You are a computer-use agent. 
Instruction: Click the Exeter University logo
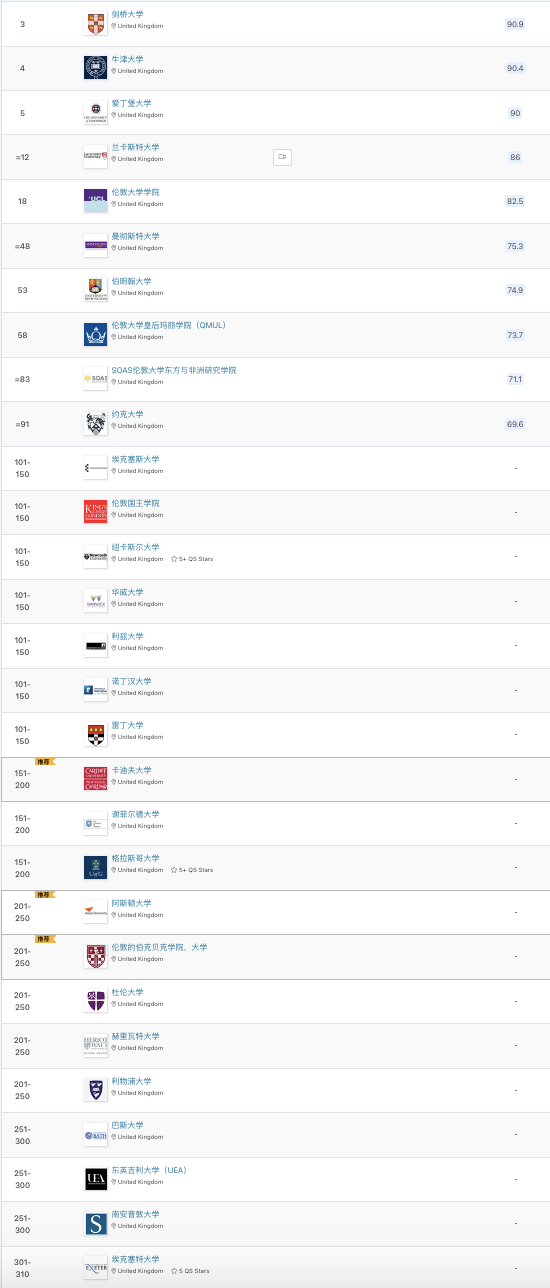tap(95, 1268)
